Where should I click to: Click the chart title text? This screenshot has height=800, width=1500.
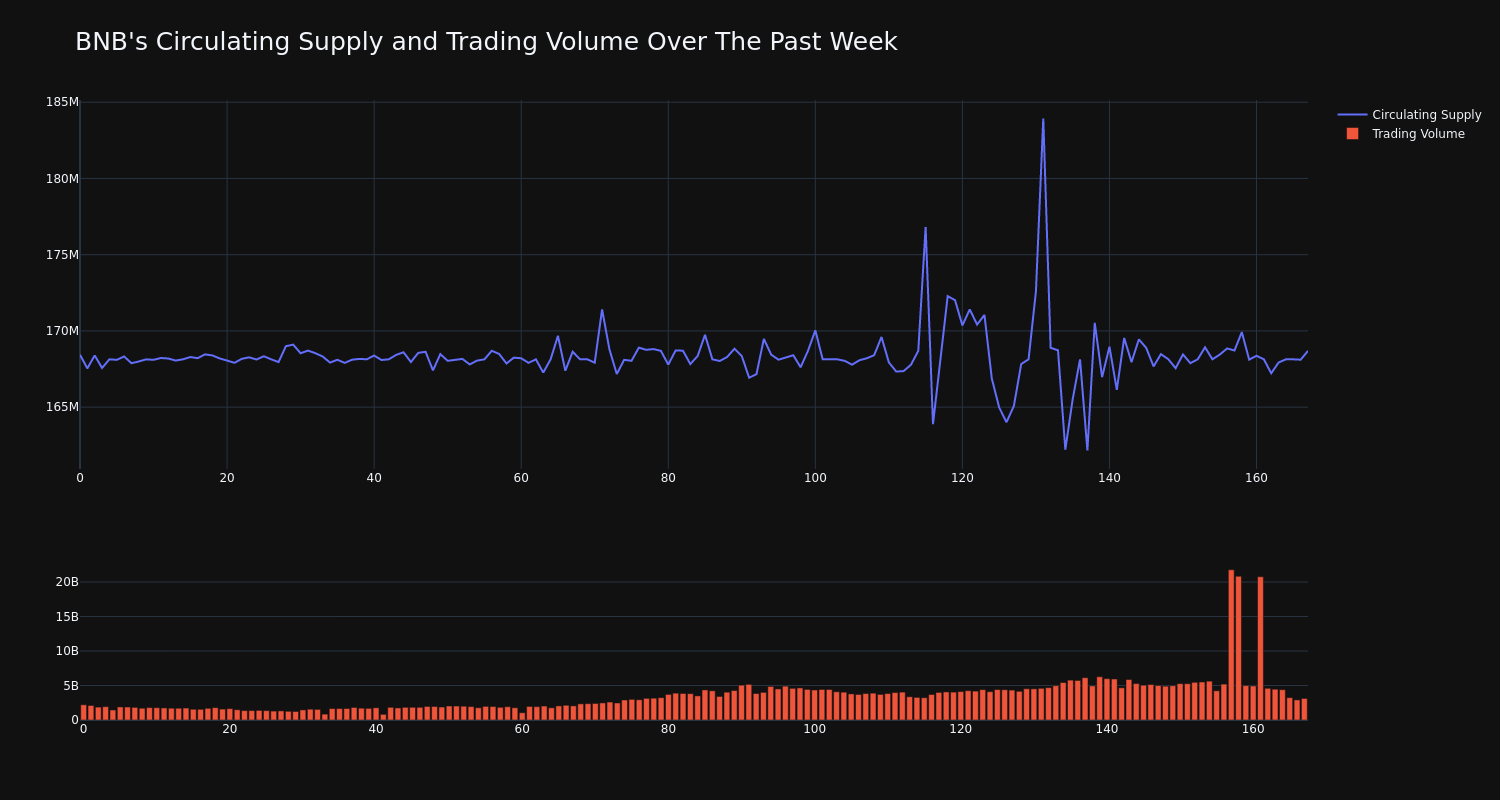coord(486,42)
